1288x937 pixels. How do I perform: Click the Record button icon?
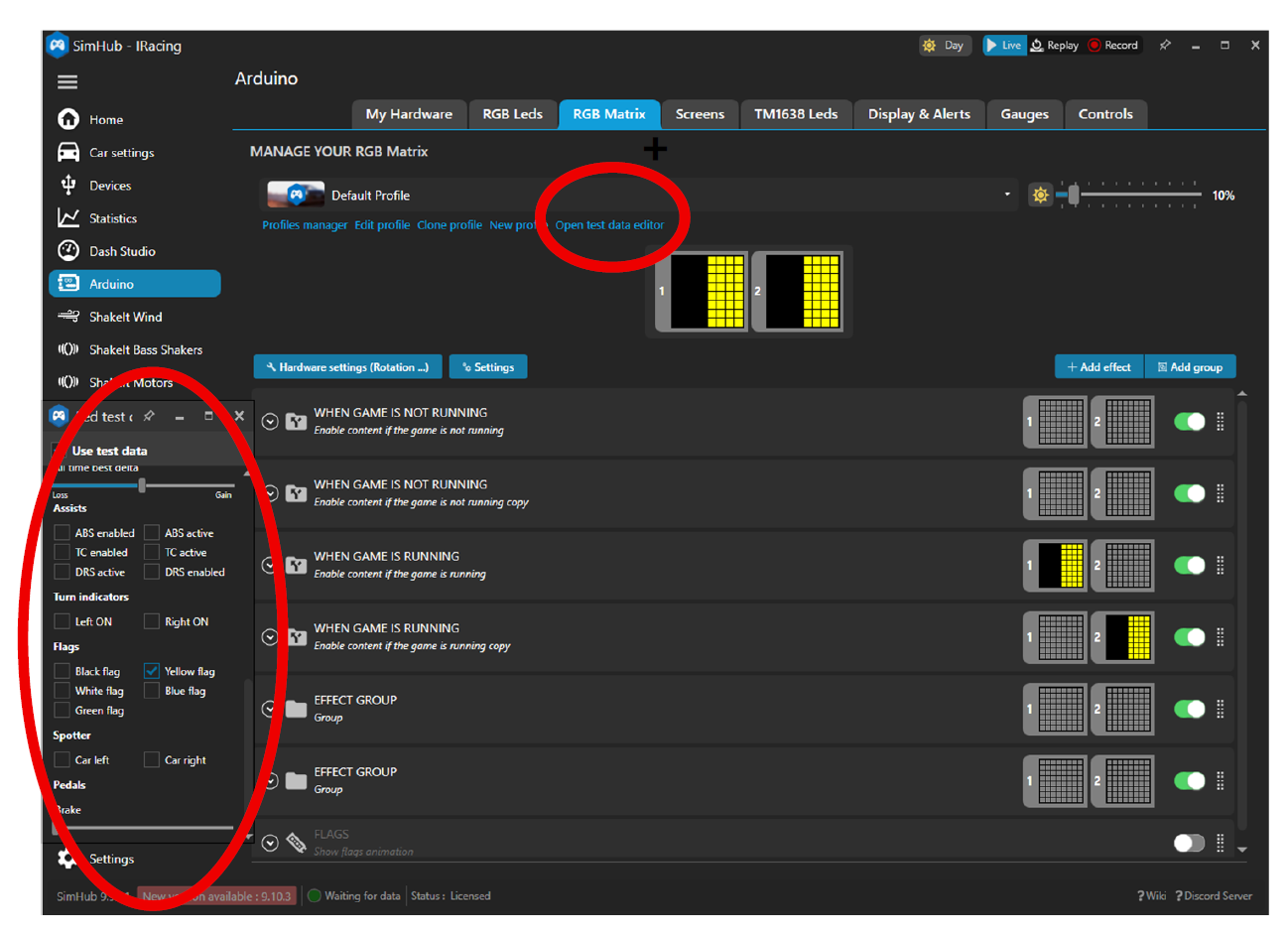[x=1095, y=46]
